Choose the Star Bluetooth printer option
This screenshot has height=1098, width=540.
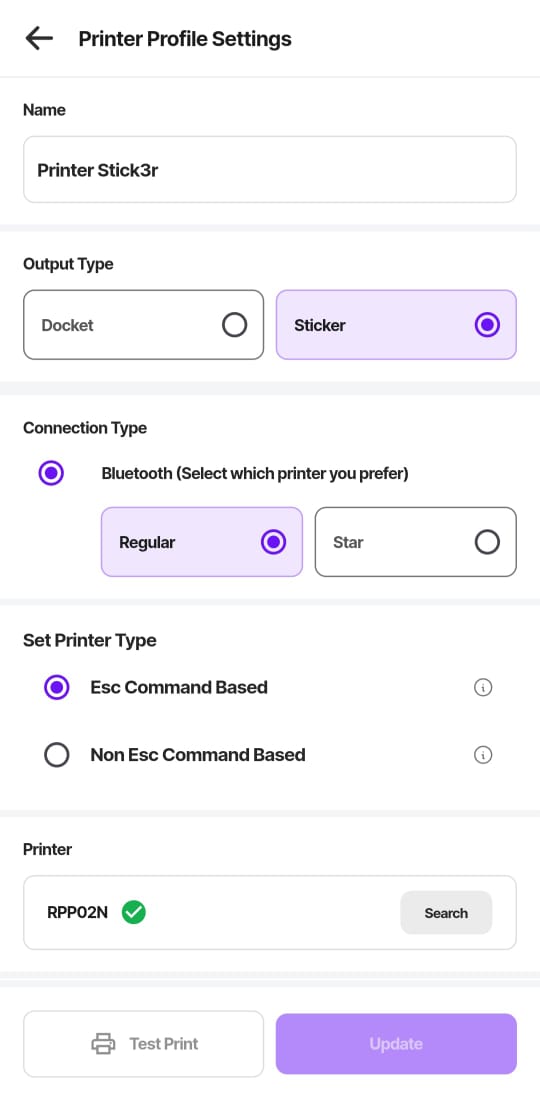pyautogui.click(x=416, y=542)
